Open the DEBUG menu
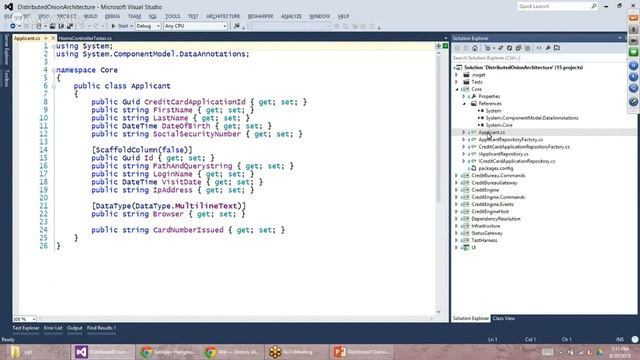 [112, 16]
